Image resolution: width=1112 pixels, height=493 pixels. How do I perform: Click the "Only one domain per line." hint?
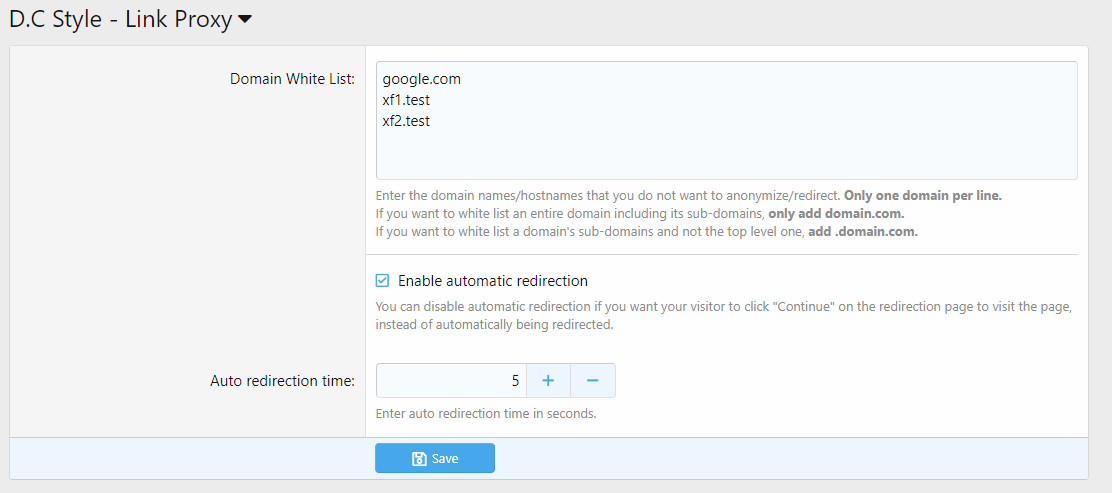[x=922, y=196]
